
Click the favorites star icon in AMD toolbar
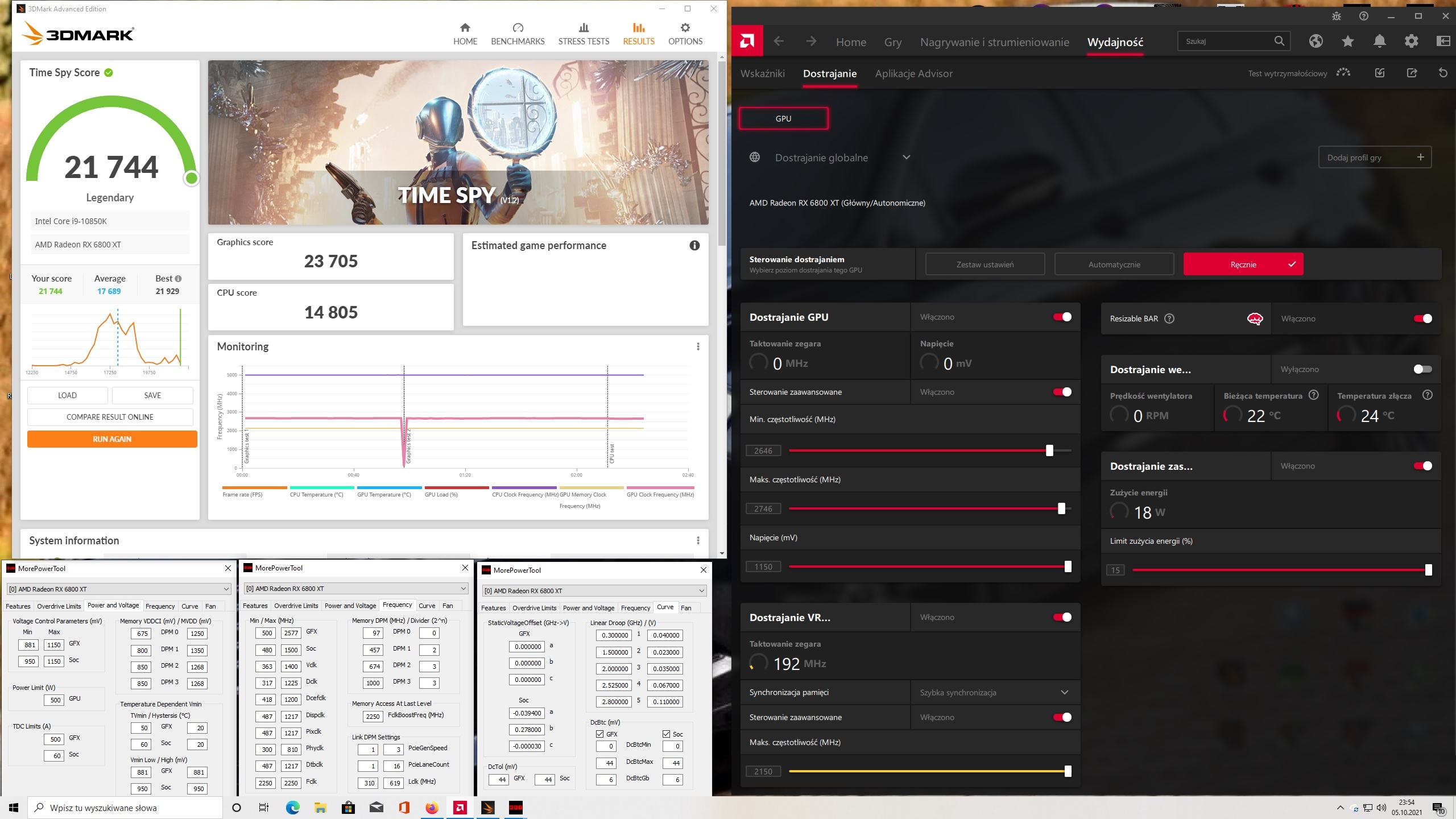coord(1347,41)
